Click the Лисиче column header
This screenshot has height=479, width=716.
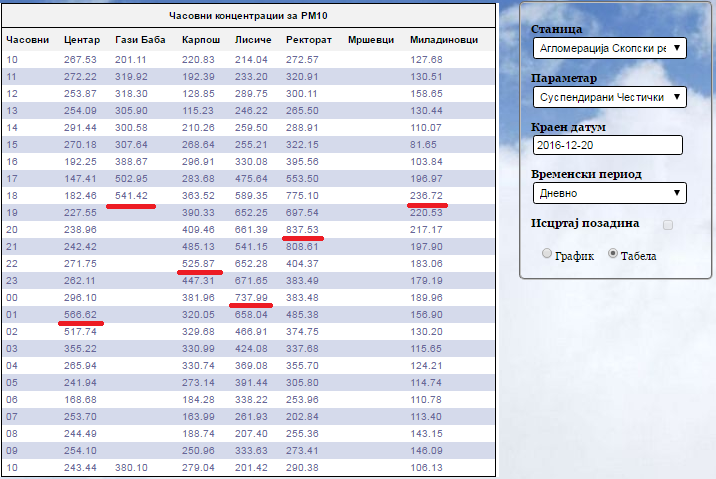[x=253, y=40]
